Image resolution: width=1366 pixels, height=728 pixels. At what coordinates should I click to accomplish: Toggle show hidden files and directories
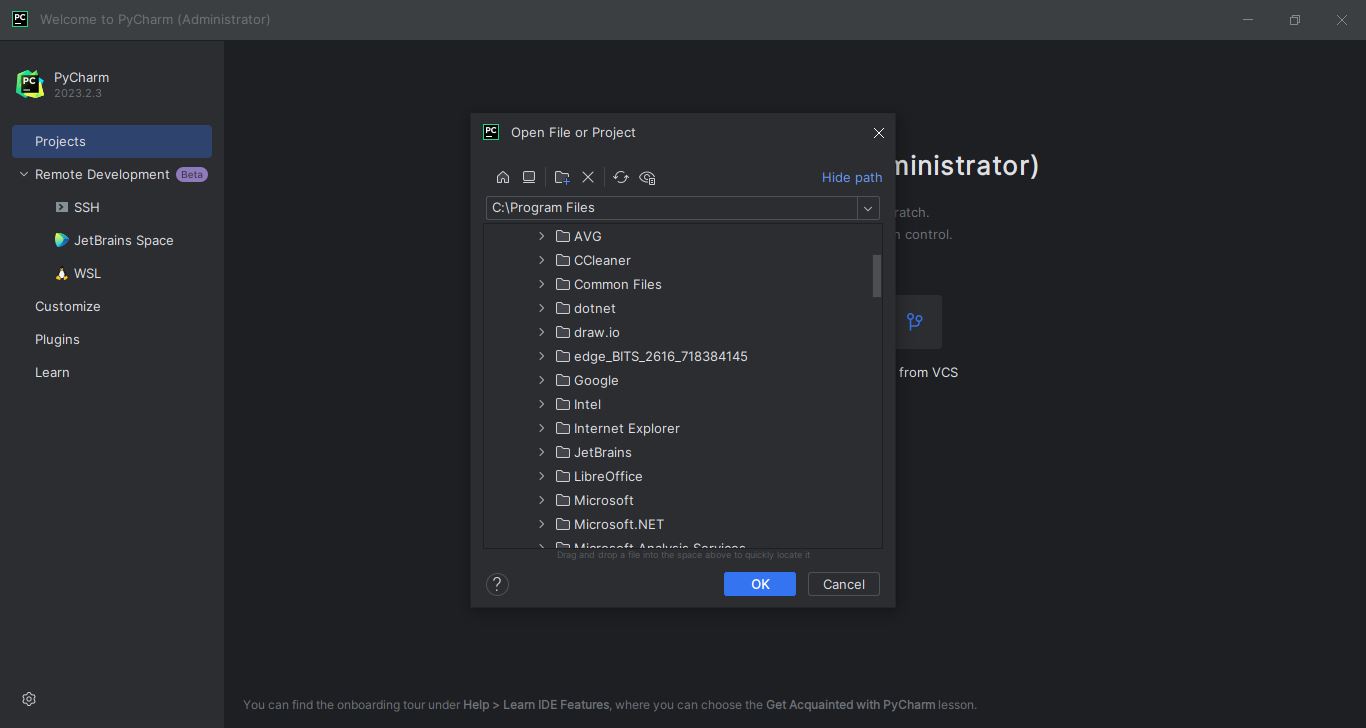647,177
